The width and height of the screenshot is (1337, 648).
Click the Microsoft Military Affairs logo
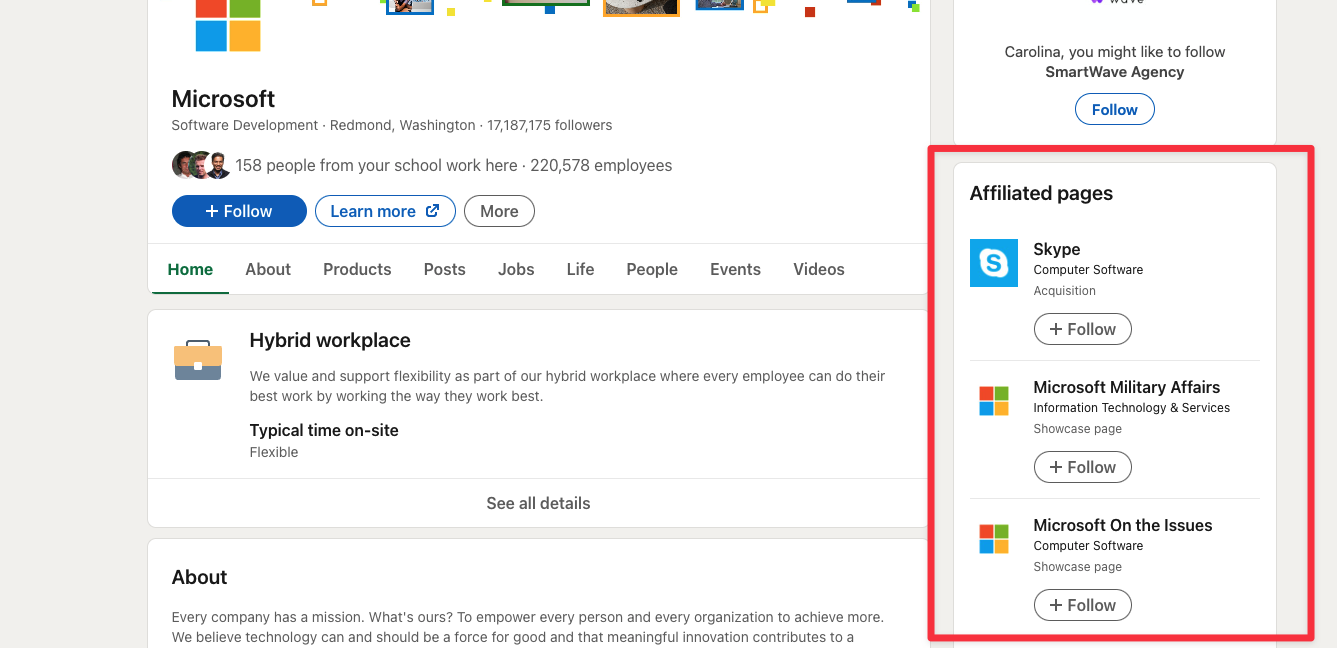(x=993, y=401)
